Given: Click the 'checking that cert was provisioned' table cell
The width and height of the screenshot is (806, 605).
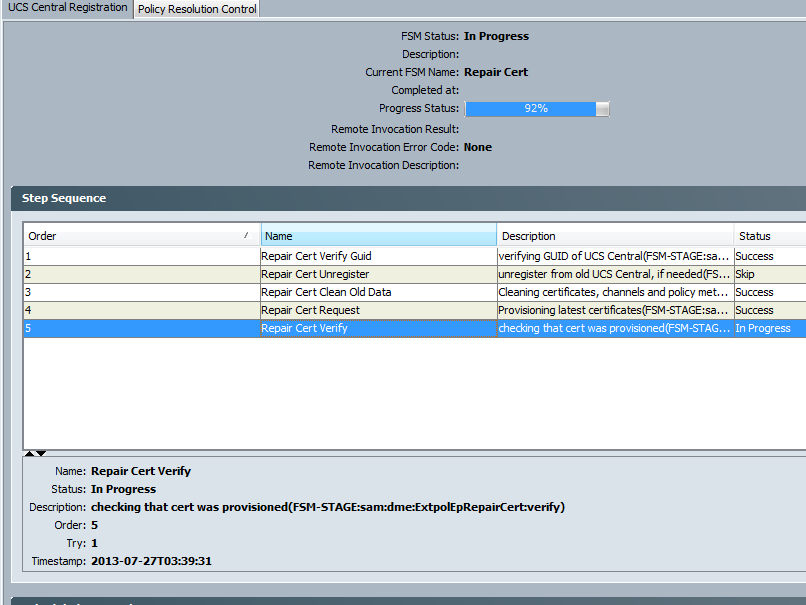Looking at the screenshot, I should click(615, 328).
